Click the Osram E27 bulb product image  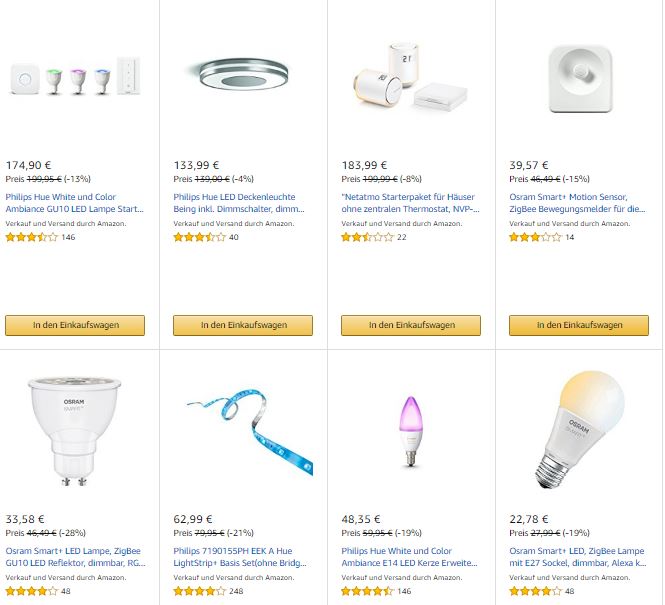(578, 430)
